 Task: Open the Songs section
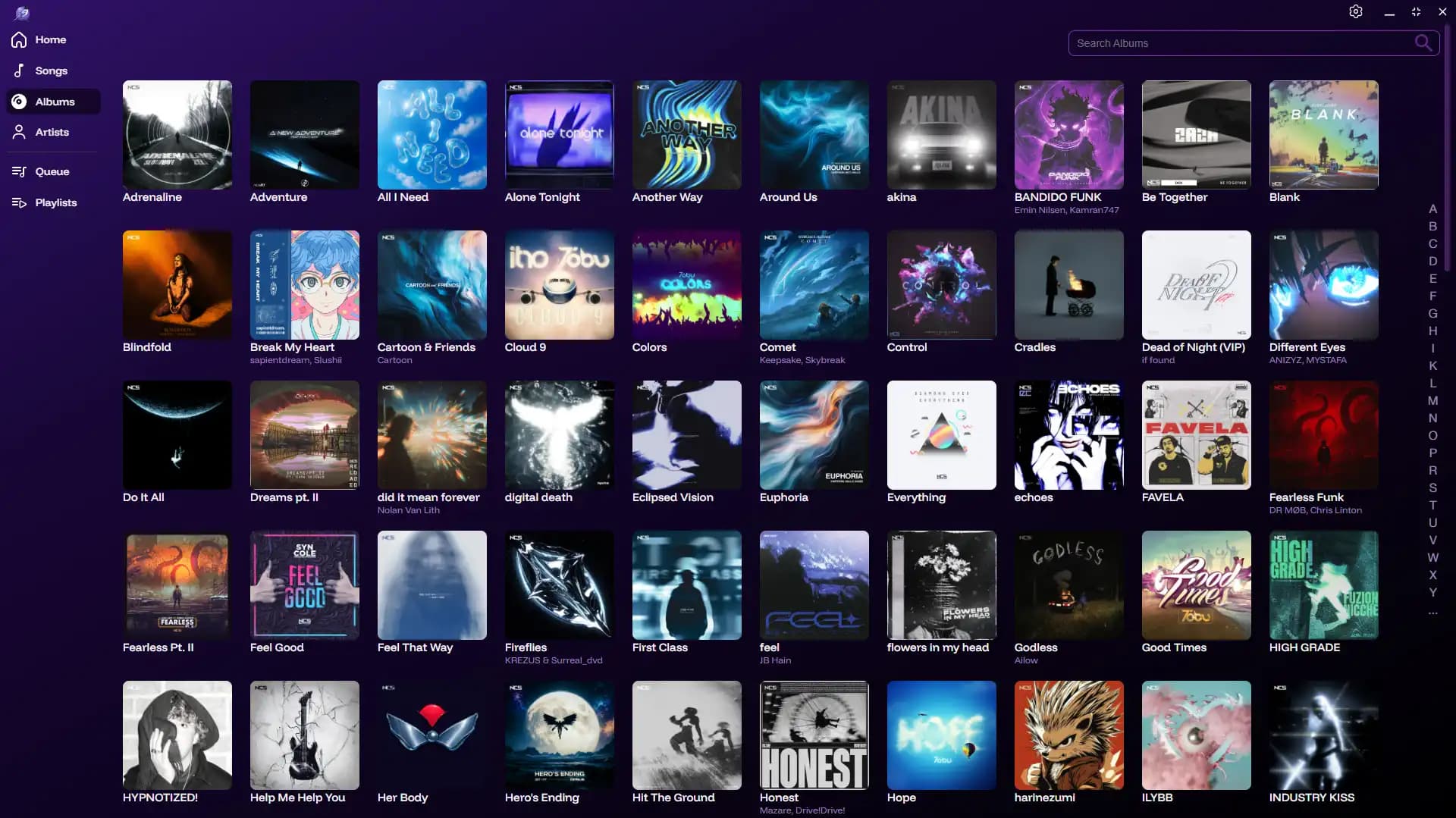point(51,70)
